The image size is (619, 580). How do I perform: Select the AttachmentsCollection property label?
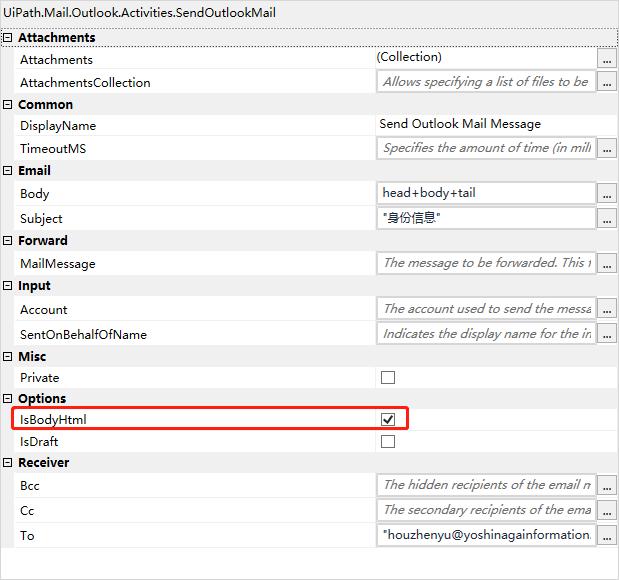click(85, 83)
